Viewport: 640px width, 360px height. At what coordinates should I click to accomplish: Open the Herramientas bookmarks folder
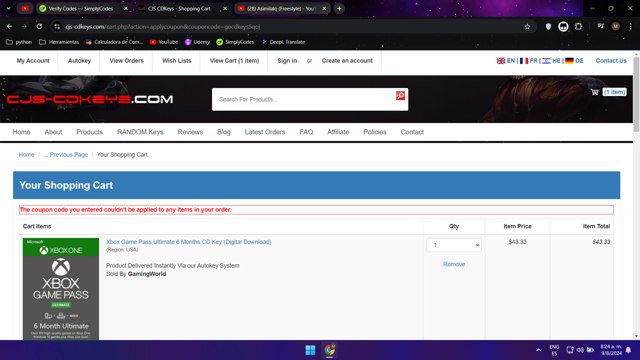pos(59,42)
